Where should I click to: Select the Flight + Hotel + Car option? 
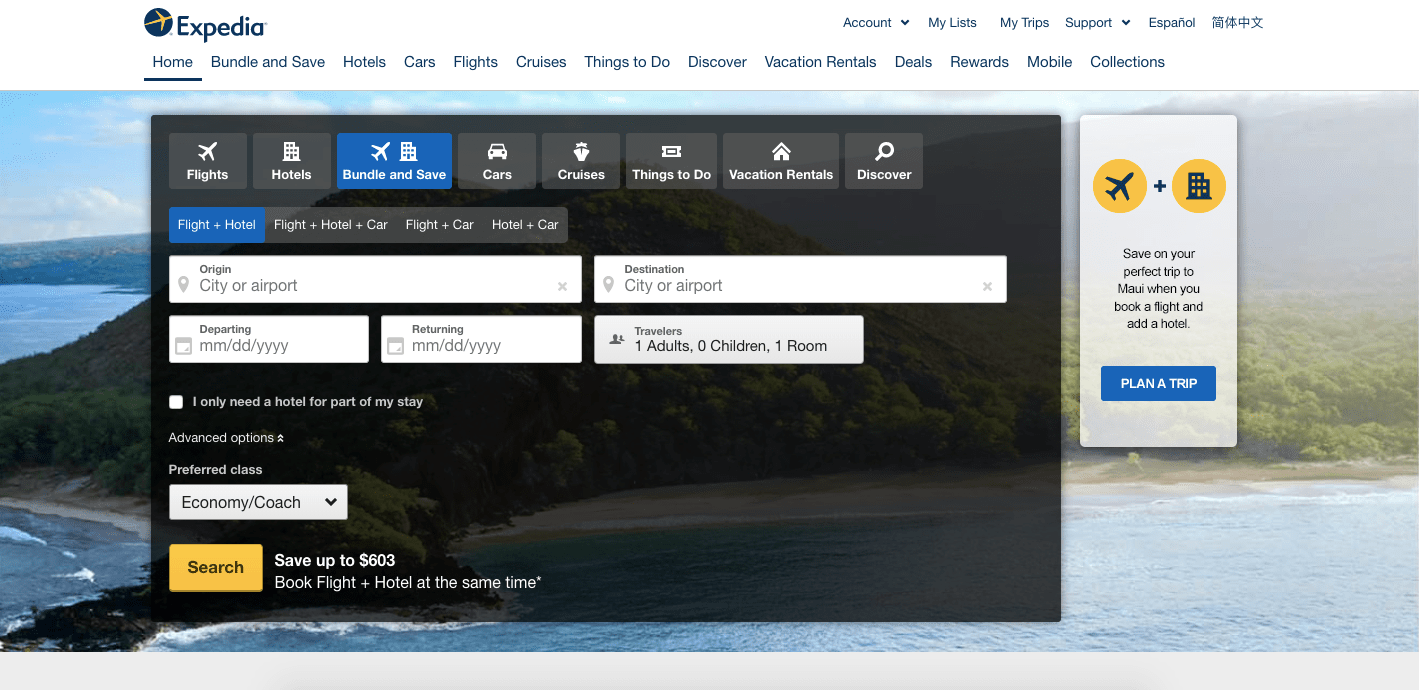click(x=331, y=225)
